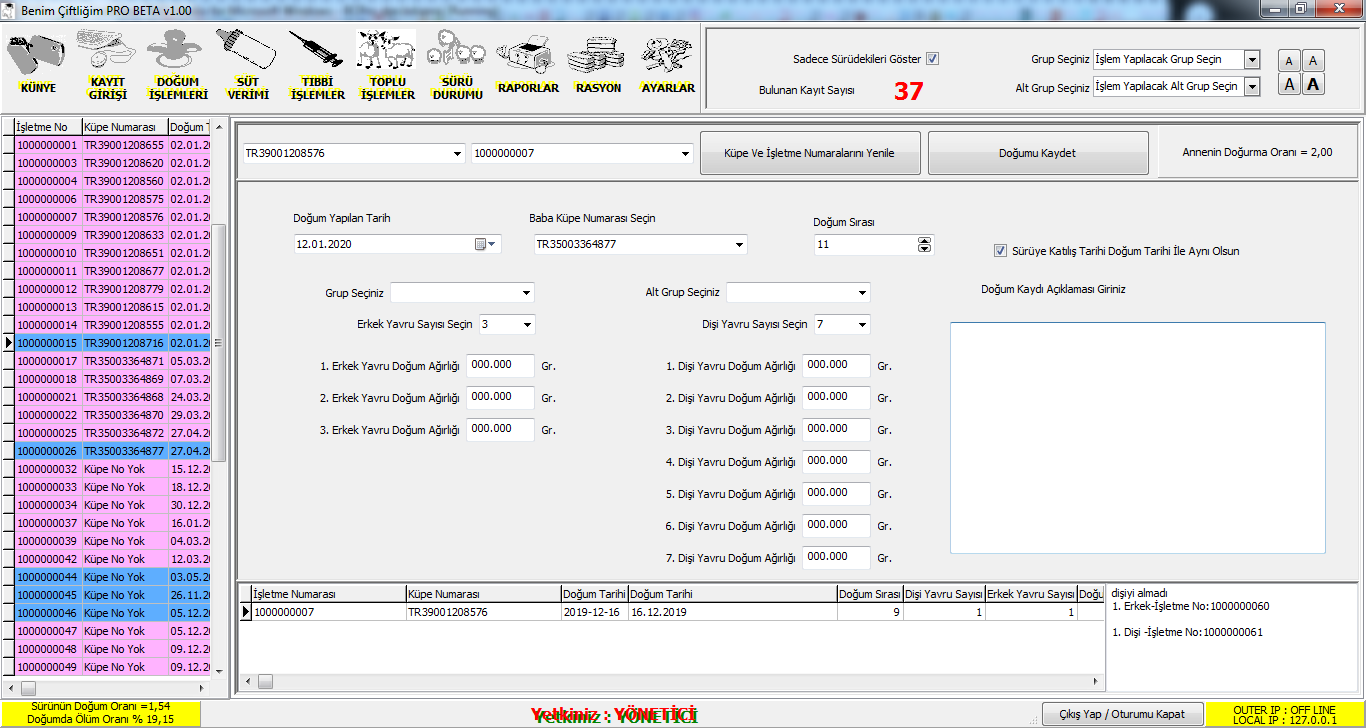This screenshot has height=728, width=1366.
Task: Expand Baba Küpe Numarası dropdown
Action: [739, 245]
